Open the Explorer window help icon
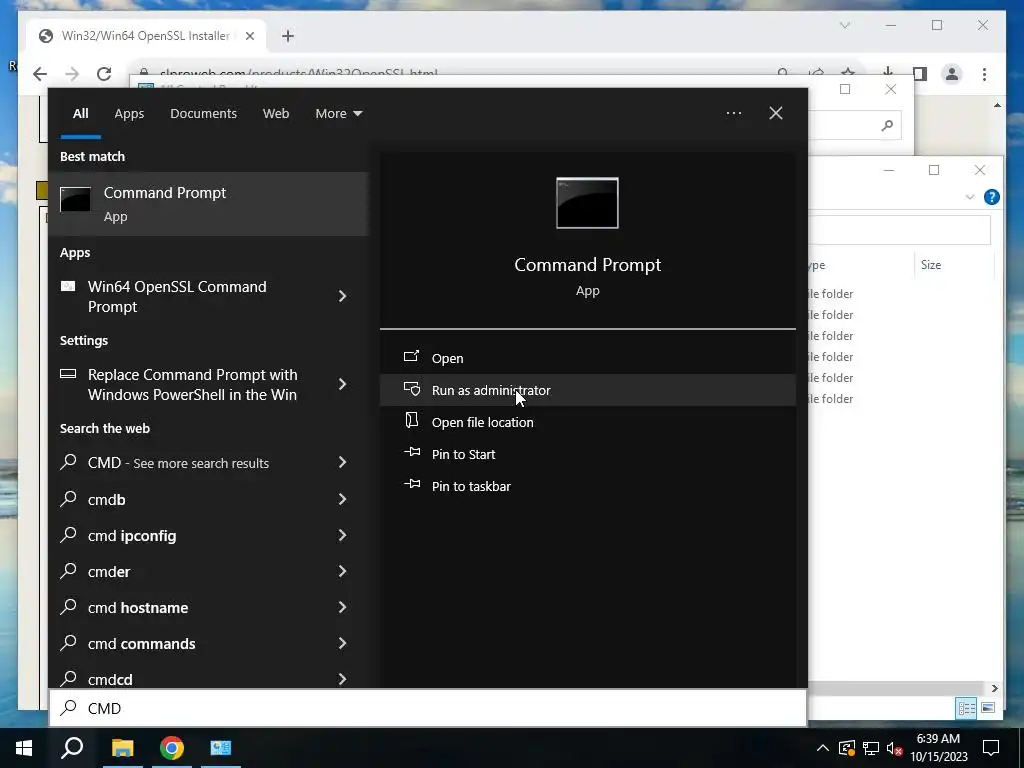 point(991,197)
